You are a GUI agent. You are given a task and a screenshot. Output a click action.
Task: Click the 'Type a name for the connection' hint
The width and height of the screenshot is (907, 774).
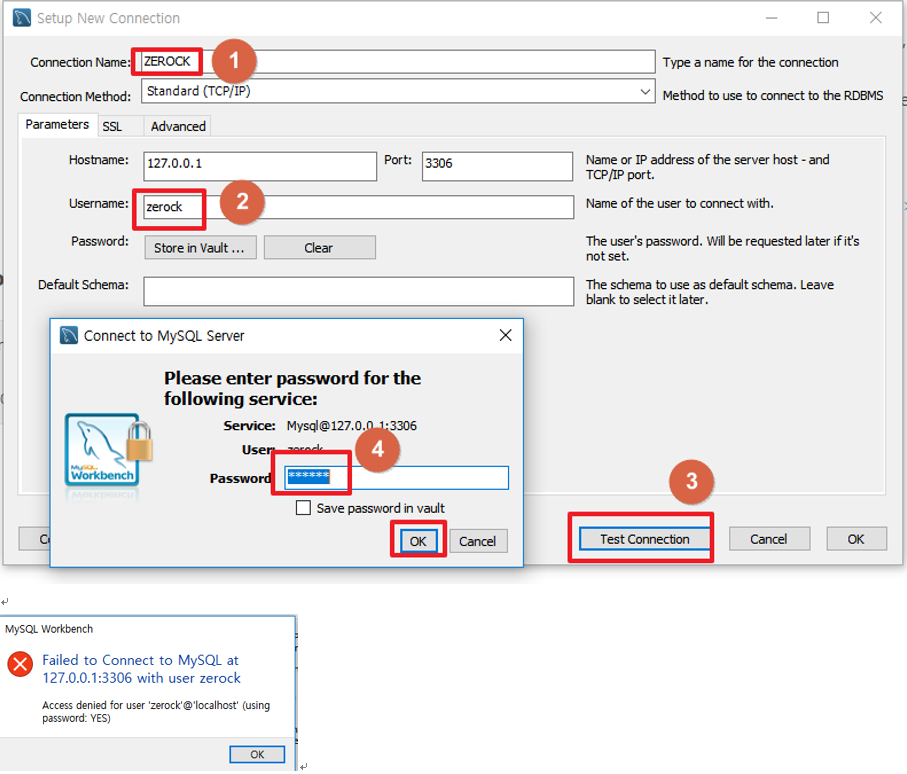(750, 62)
